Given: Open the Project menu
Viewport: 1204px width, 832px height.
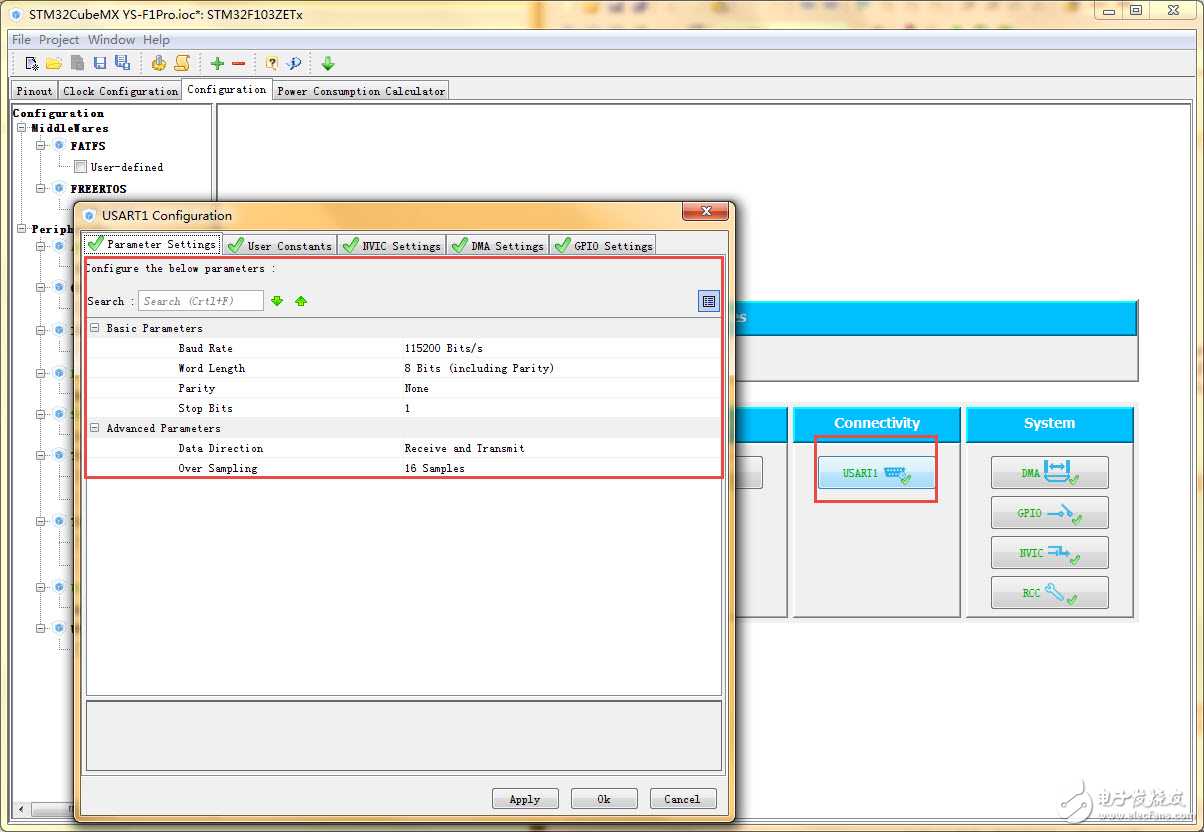Looking at the screenshot, I should (59, 40).
